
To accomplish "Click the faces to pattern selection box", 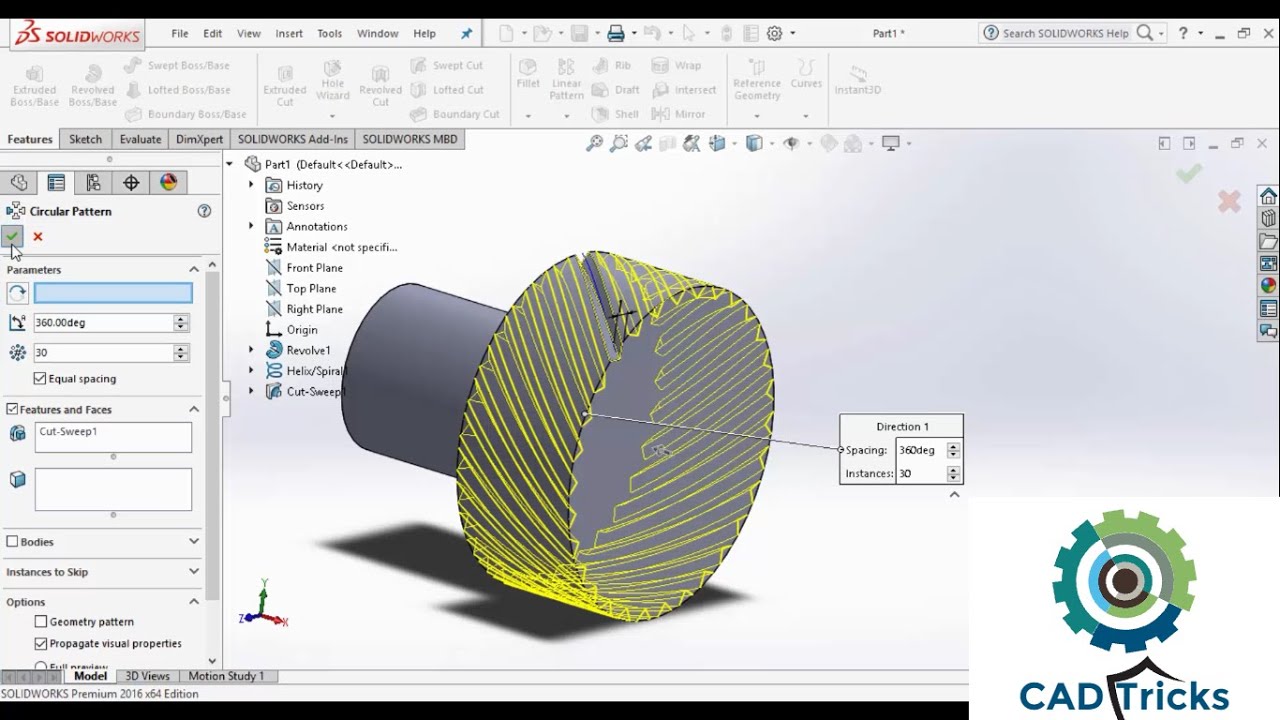I will click(113, 489).
